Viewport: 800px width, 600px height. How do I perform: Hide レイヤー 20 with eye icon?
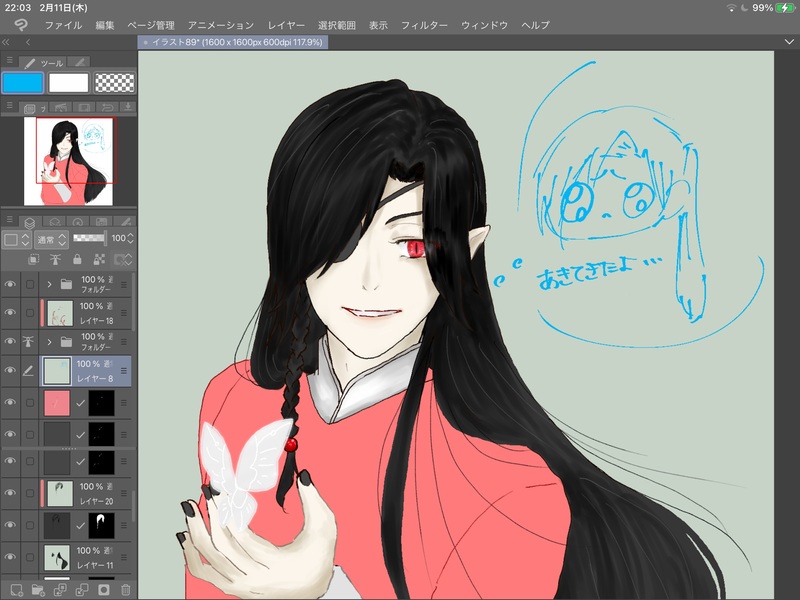[10, 493]
